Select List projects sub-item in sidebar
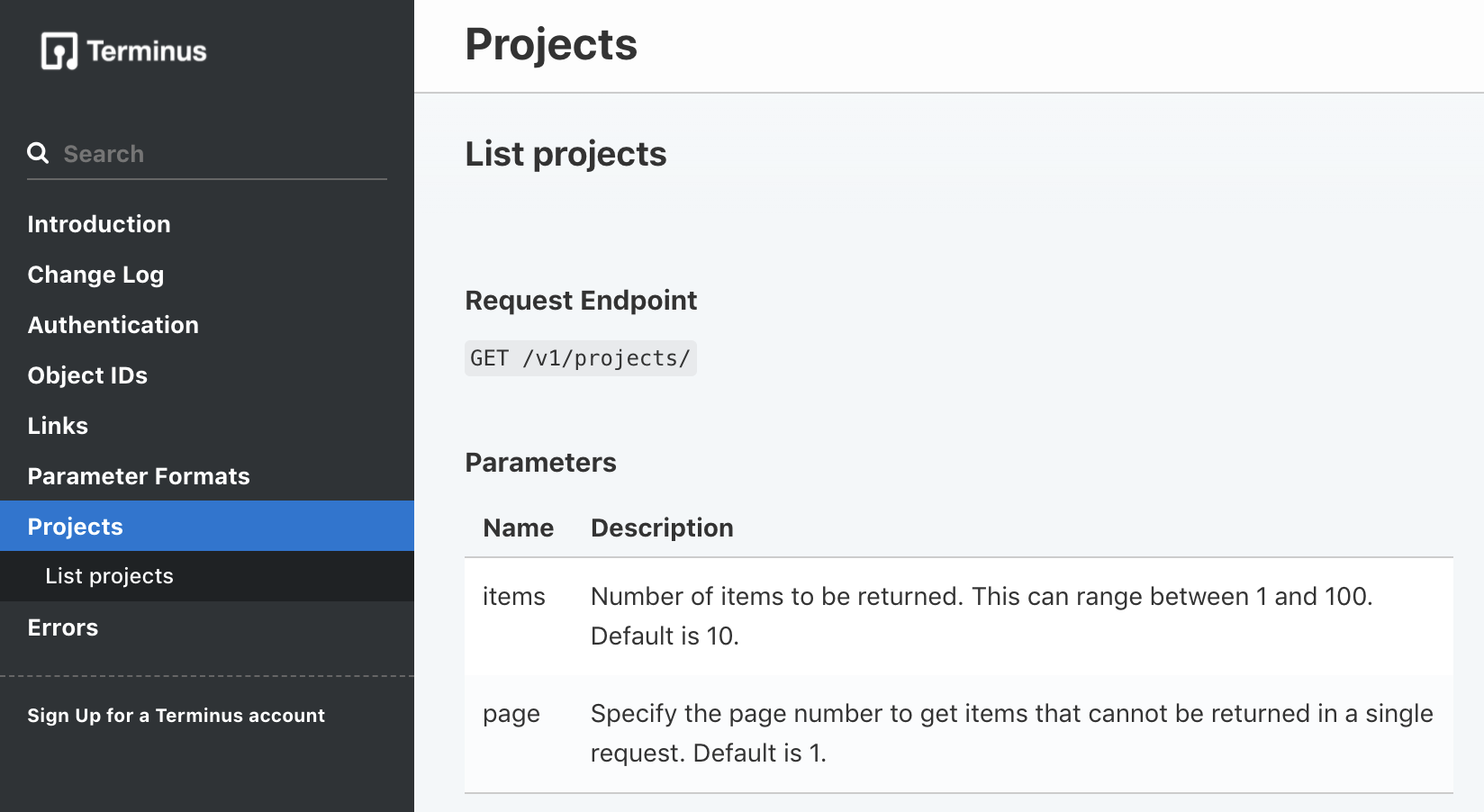The height and width of the screenshot is (812, 1484). [x=109, y=576]
